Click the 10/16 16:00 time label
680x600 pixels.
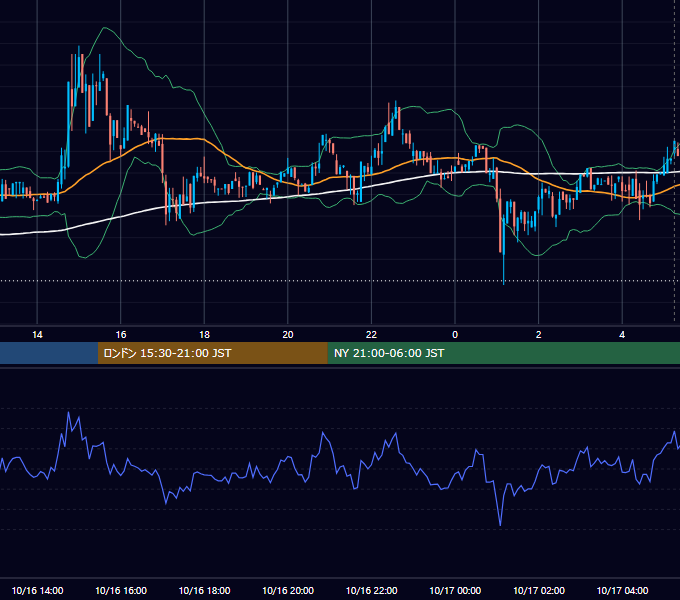coord(121,590)
